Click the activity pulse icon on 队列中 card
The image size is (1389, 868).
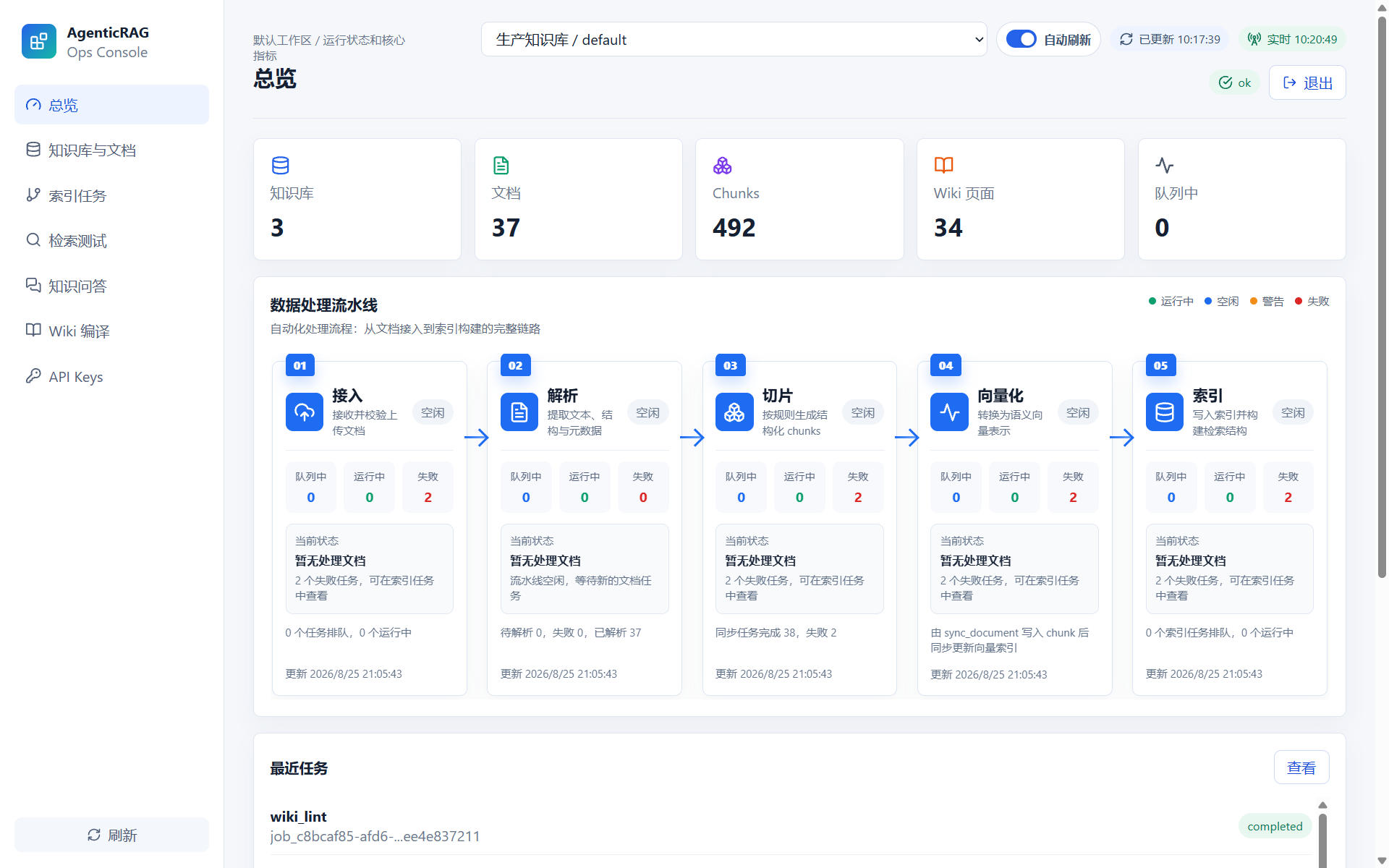click(1165, 166)
